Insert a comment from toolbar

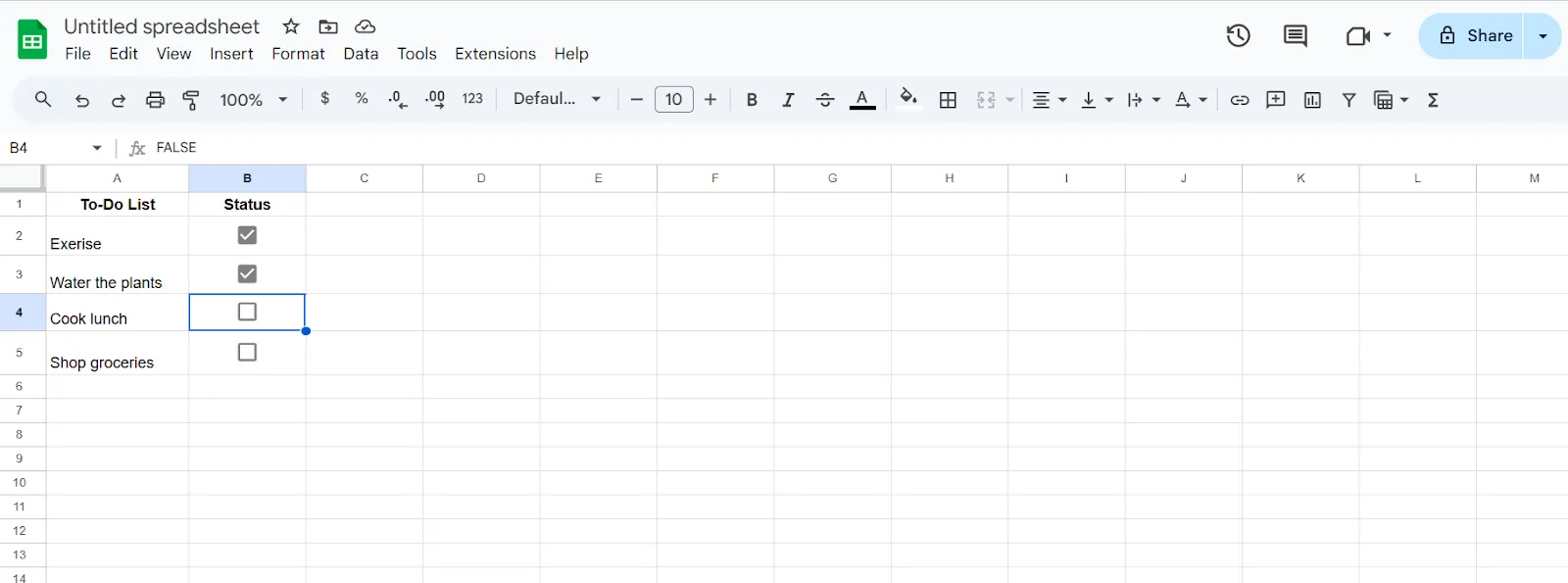pyautogui.click(x=1276, y=100)
